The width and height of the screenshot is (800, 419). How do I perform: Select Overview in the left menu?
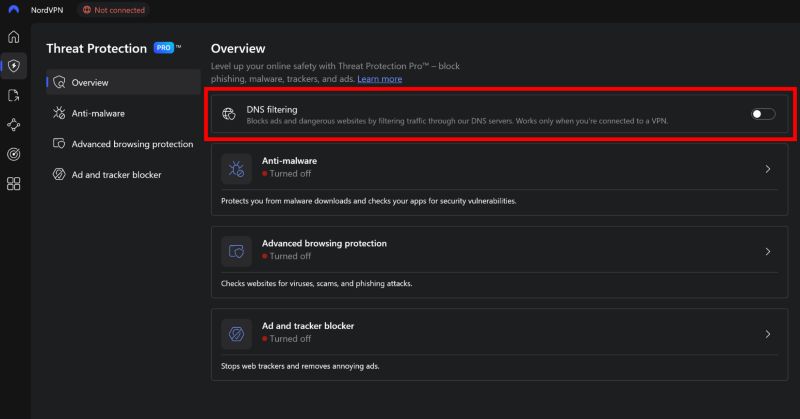[x=123, y=82]
